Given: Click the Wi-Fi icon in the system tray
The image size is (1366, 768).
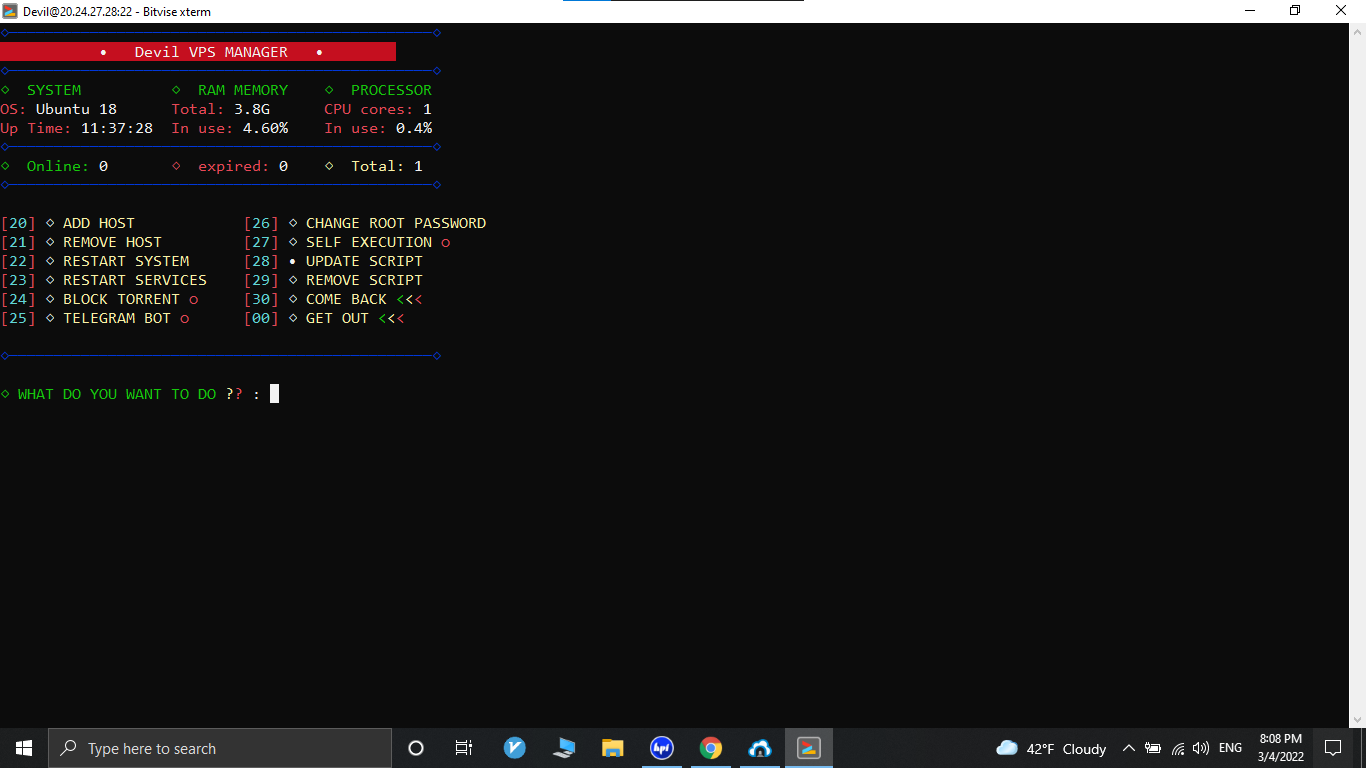Looking at the screenshot, I should pos(1178,748).
